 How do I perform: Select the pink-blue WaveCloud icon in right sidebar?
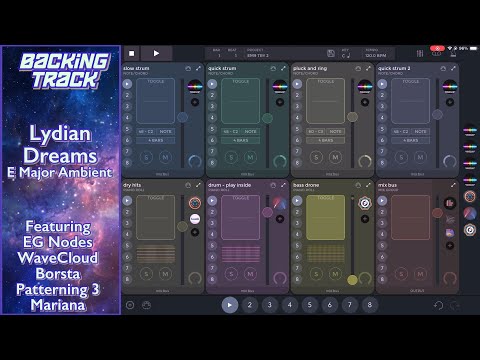(x=470, y=213)
